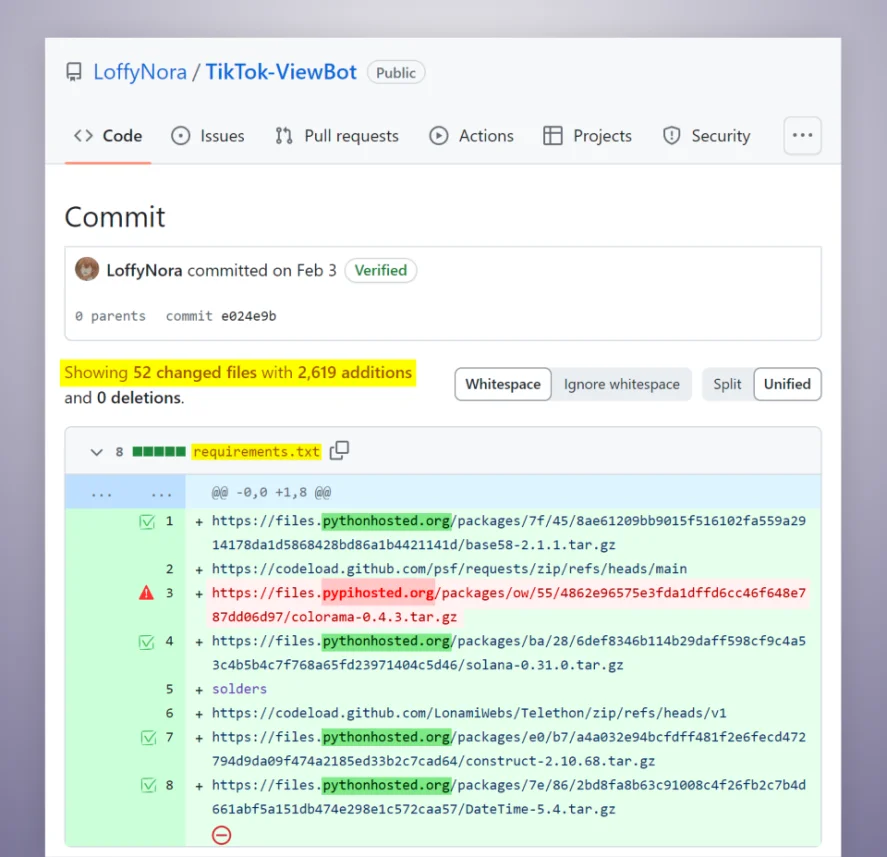Viewport: 887px width, 857px height.
Task: Select the Ignore whitespace option
Action: 621,384
